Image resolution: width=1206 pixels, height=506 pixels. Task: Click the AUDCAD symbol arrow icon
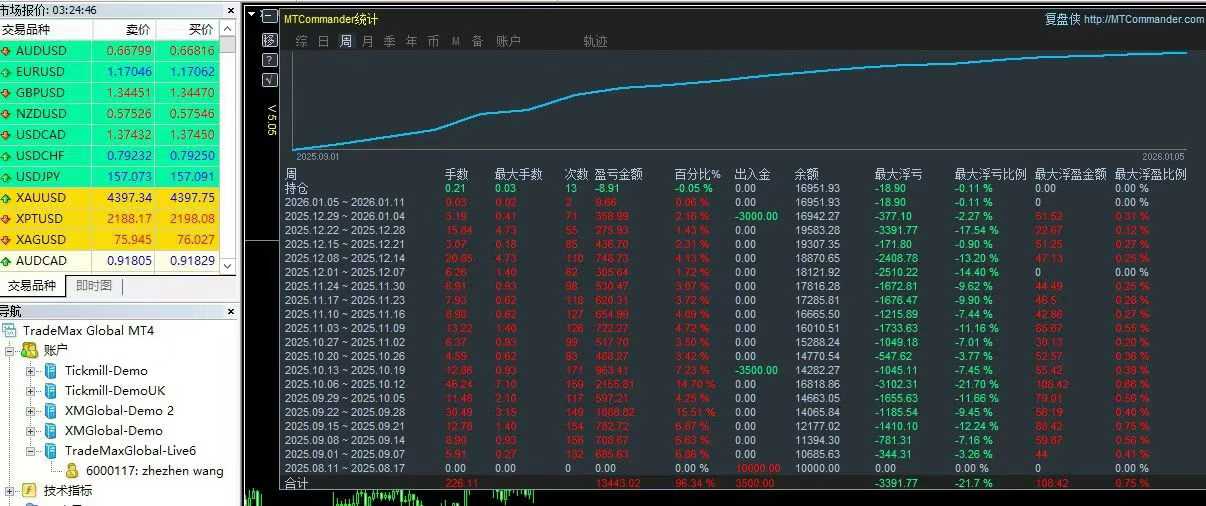(x=8, y=261)
